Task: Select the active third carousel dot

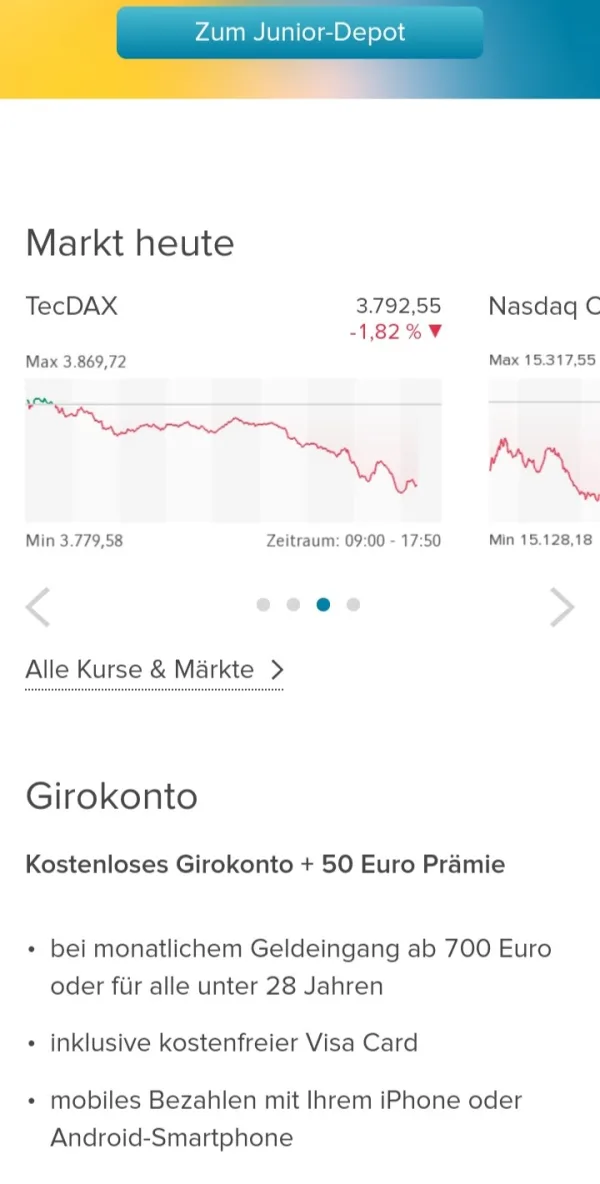Action: point(323,604)
